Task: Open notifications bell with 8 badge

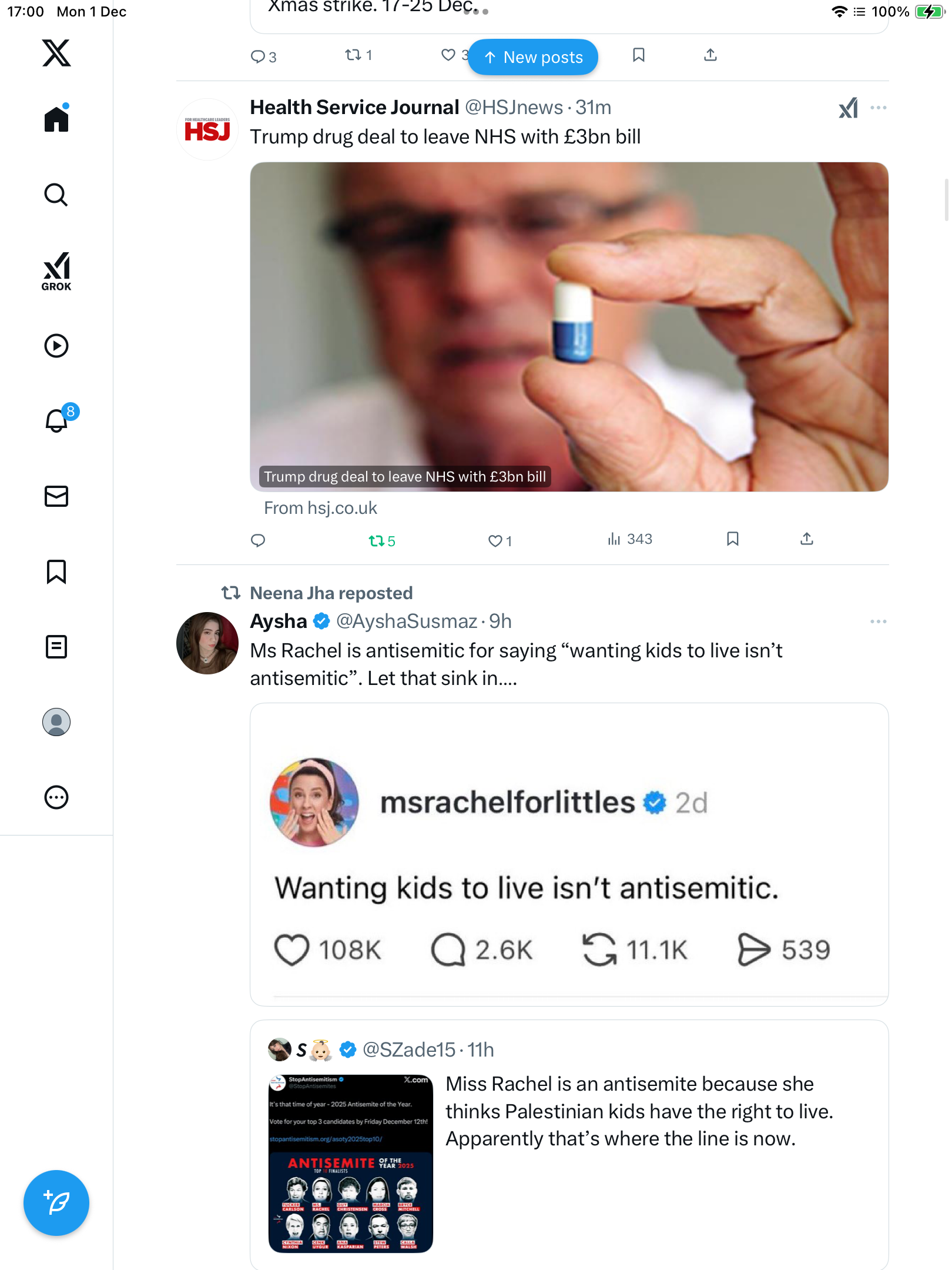Action: tap(57, 420)
